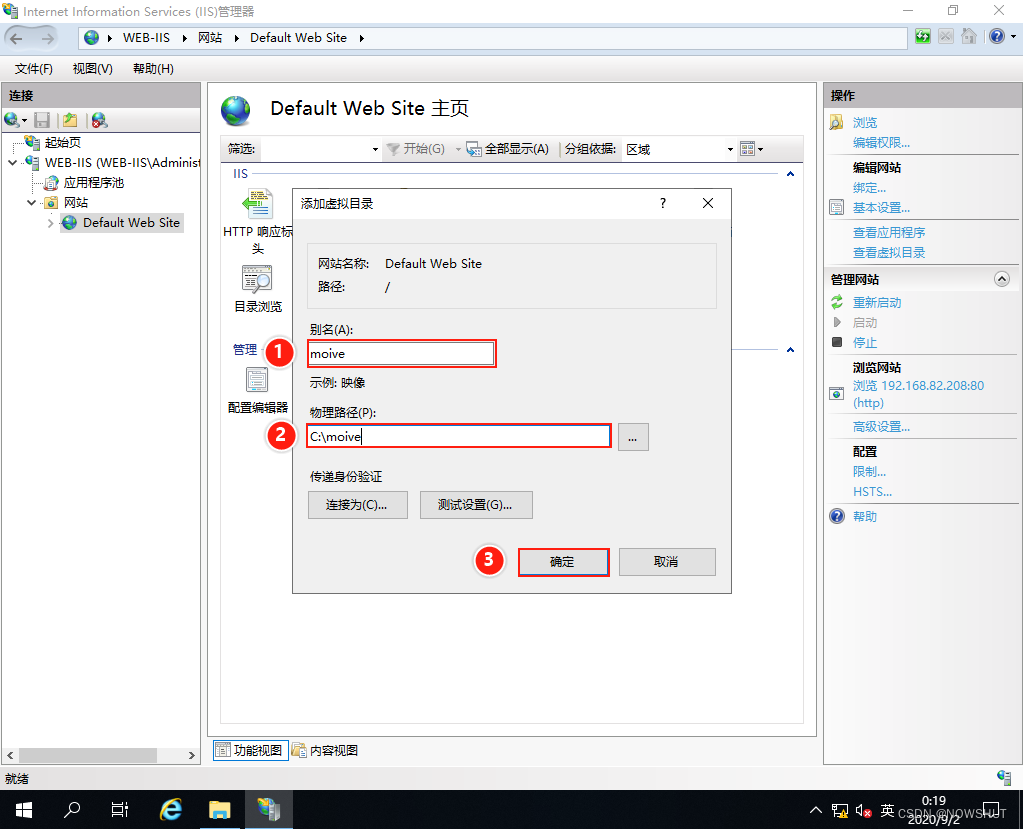Click 全部显示(A) in filter bar

tap(508, 149)
